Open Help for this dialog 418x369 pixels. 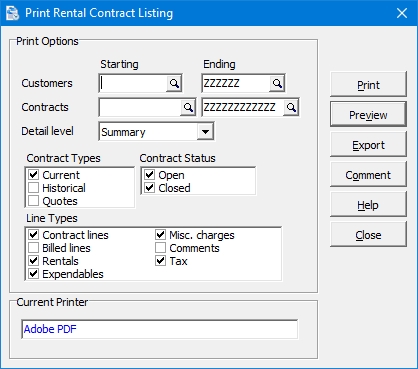coord(368,204)
